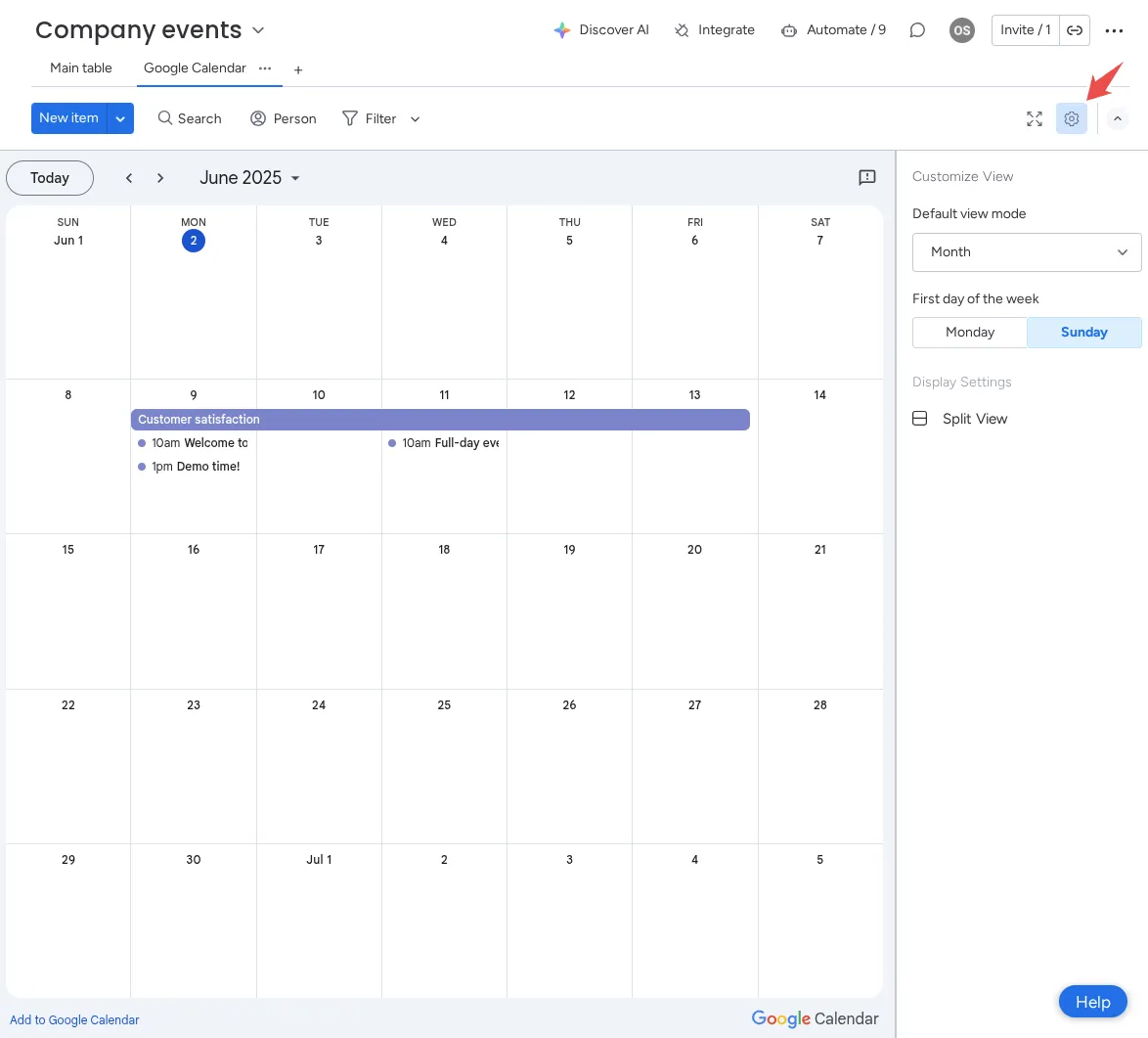1148x1038 pixels.
Task: Add a new view with plus icon
Action: coord(298,70)
